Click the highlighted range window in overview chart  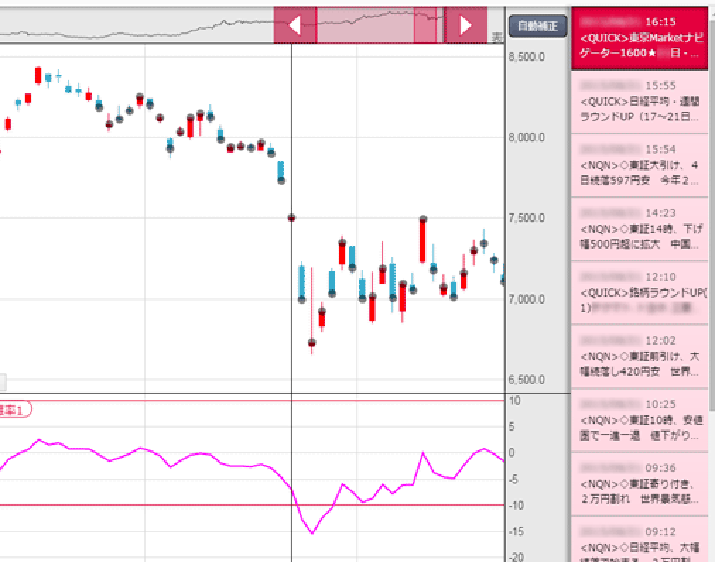[x=365, y=26]
